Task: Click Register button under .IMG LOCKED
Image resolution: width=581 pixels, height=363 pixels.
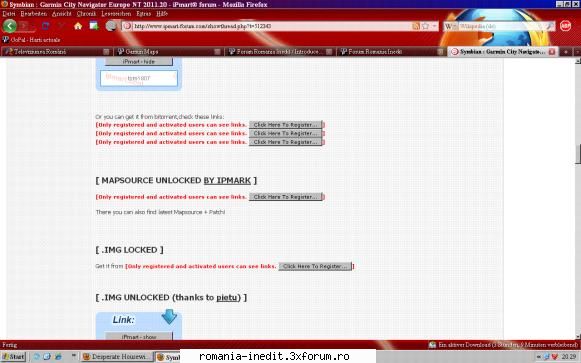Action: point(315,266)
